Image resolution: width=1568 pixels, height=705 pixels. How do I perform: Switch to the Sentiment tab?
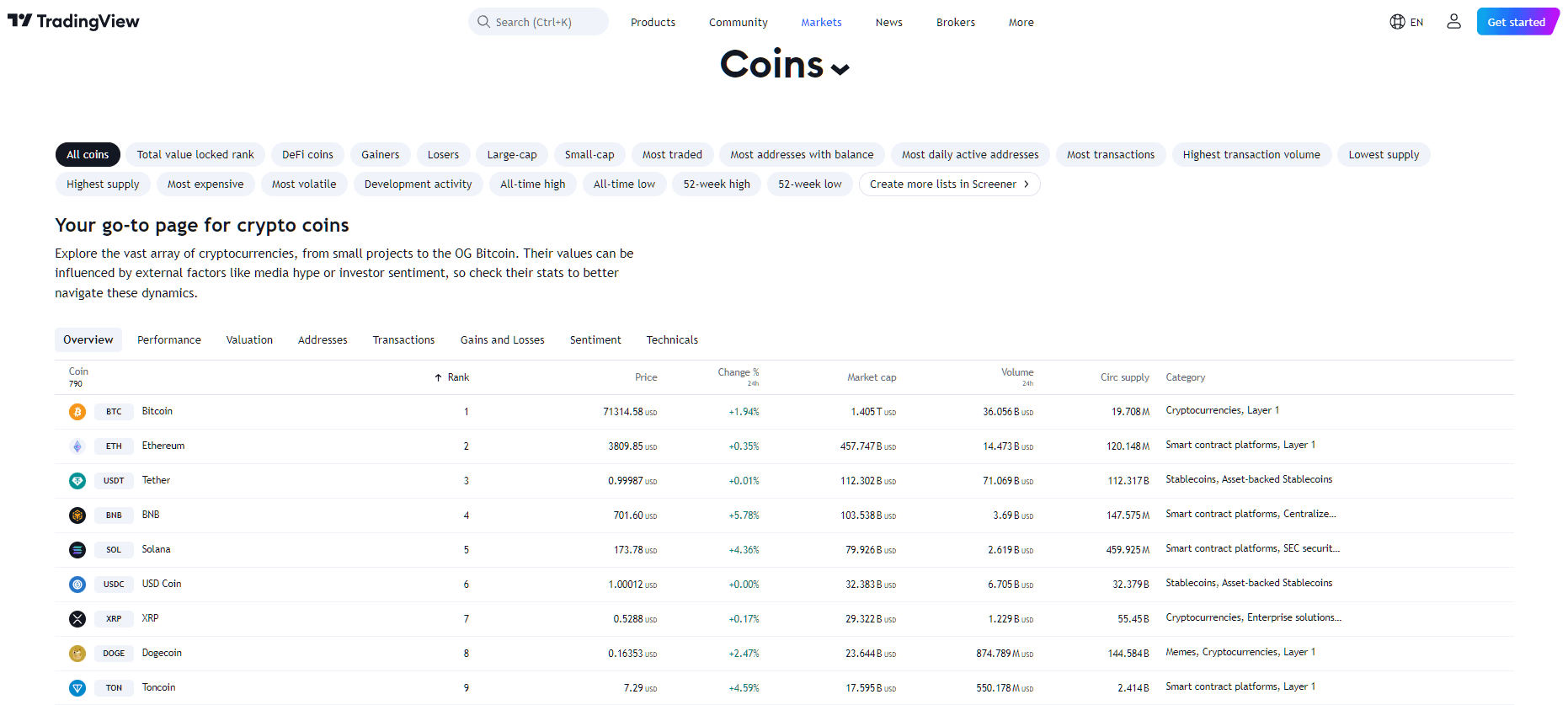point(595,340)
